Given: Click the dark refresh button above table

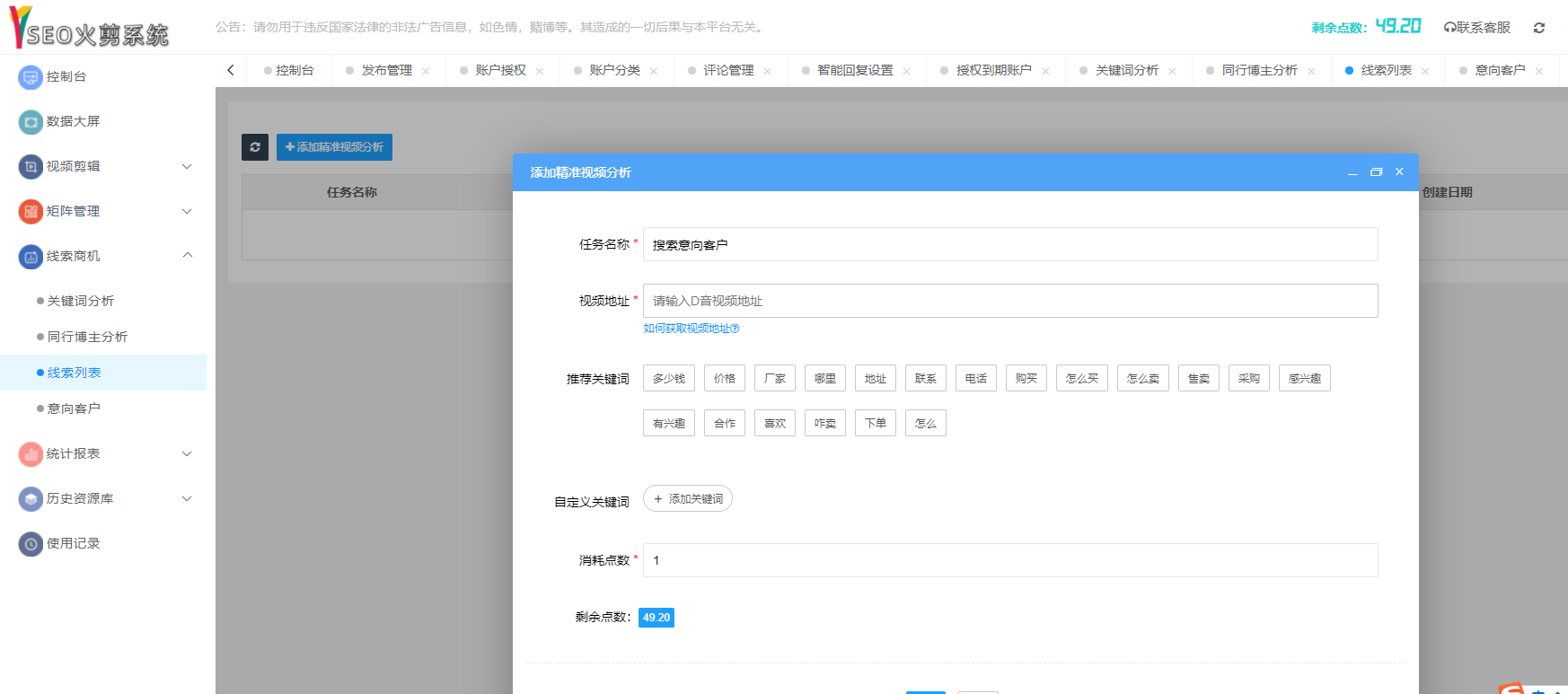Looking at the screenshot, I should (255, 147).
